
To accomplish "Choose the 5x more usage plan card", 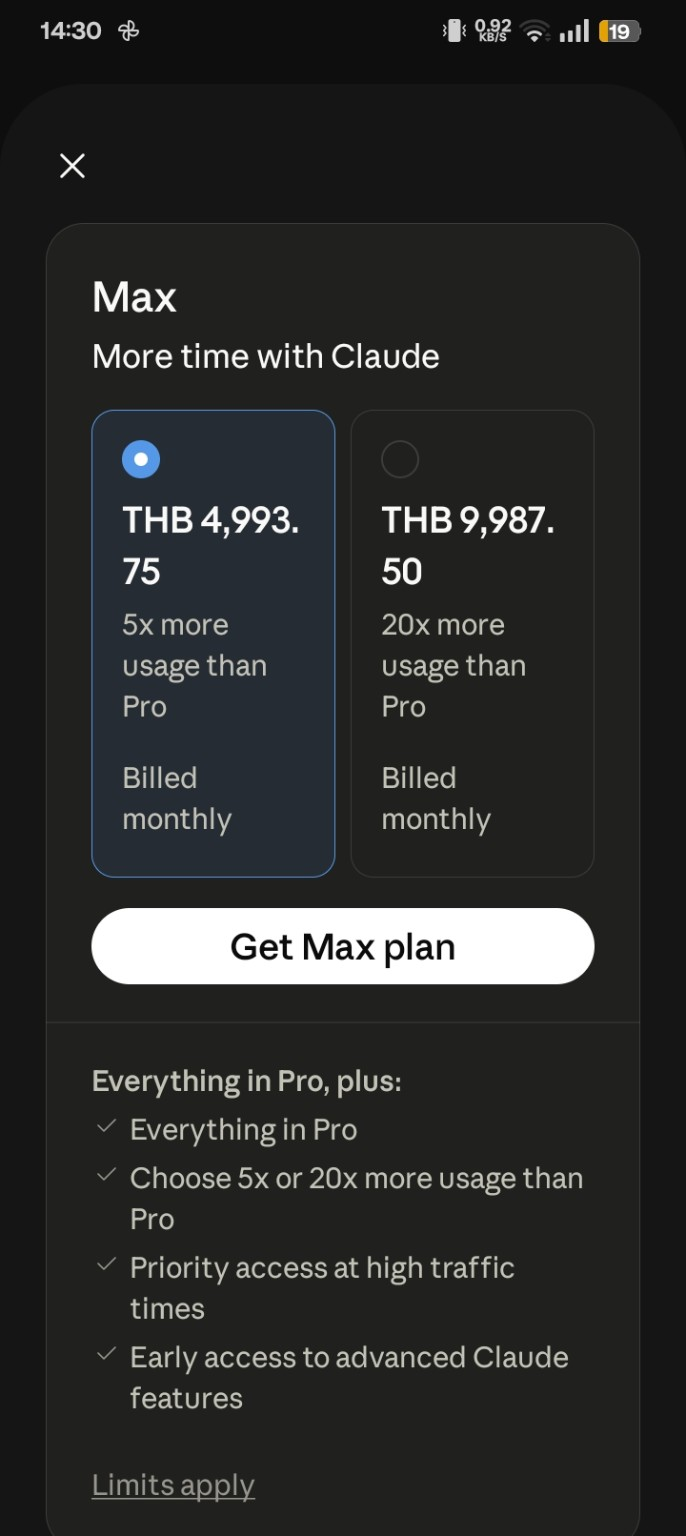I will pos(213,644).
